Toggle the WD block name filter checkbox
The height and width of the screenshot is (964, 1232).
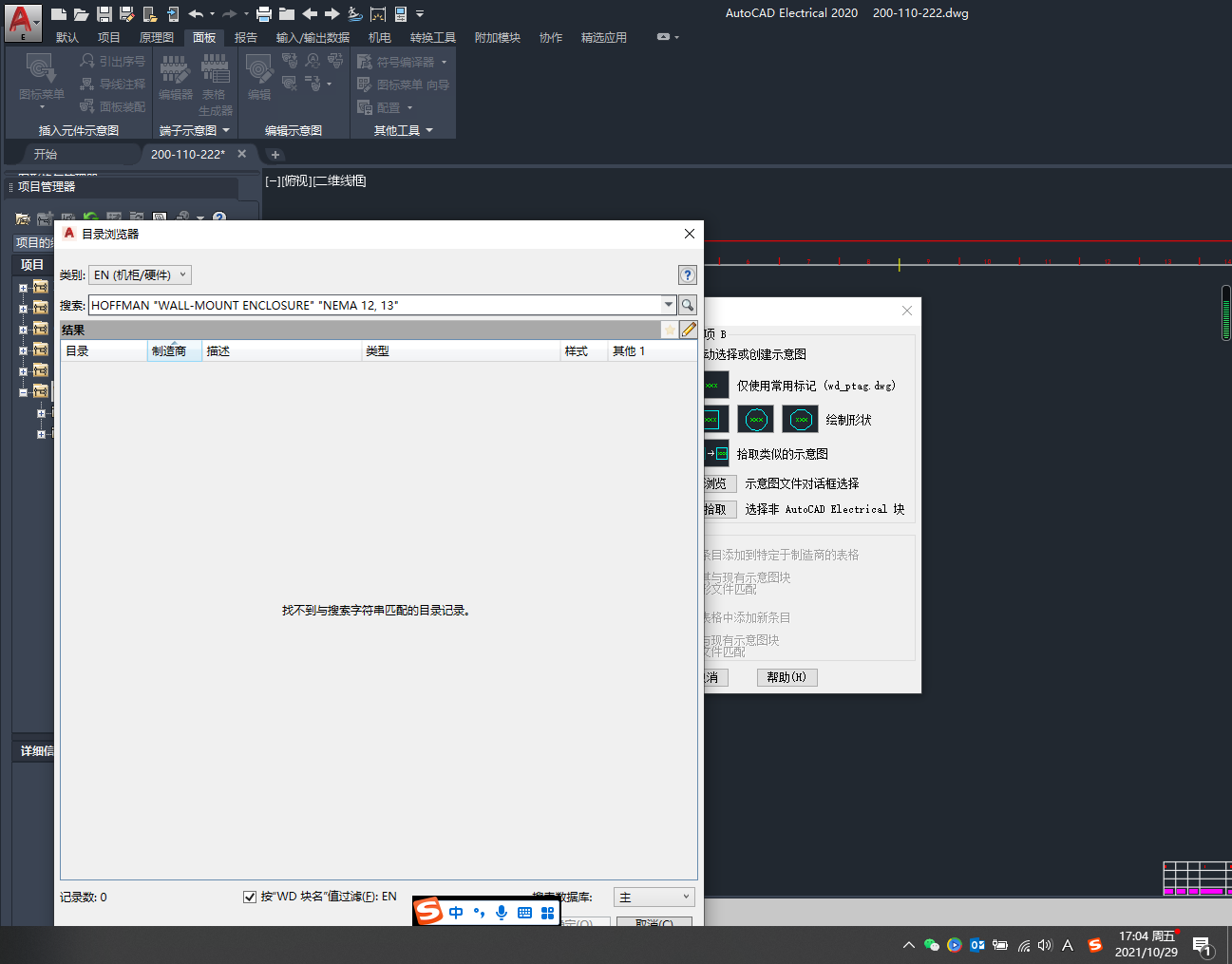click(x=250, y=897)
